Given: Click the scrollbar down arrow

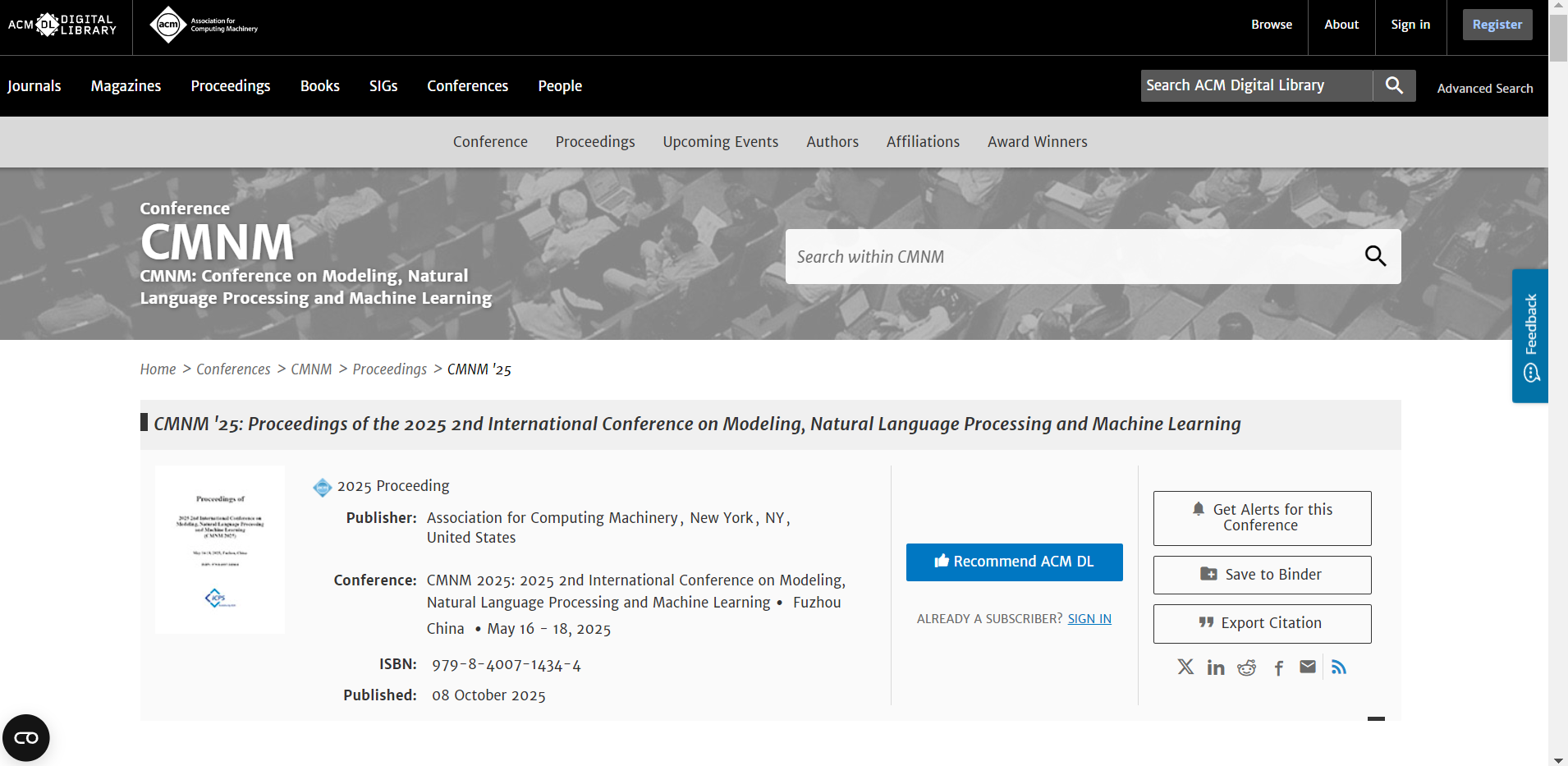Looking at the screenshot, I should [x=1558, y=759].
